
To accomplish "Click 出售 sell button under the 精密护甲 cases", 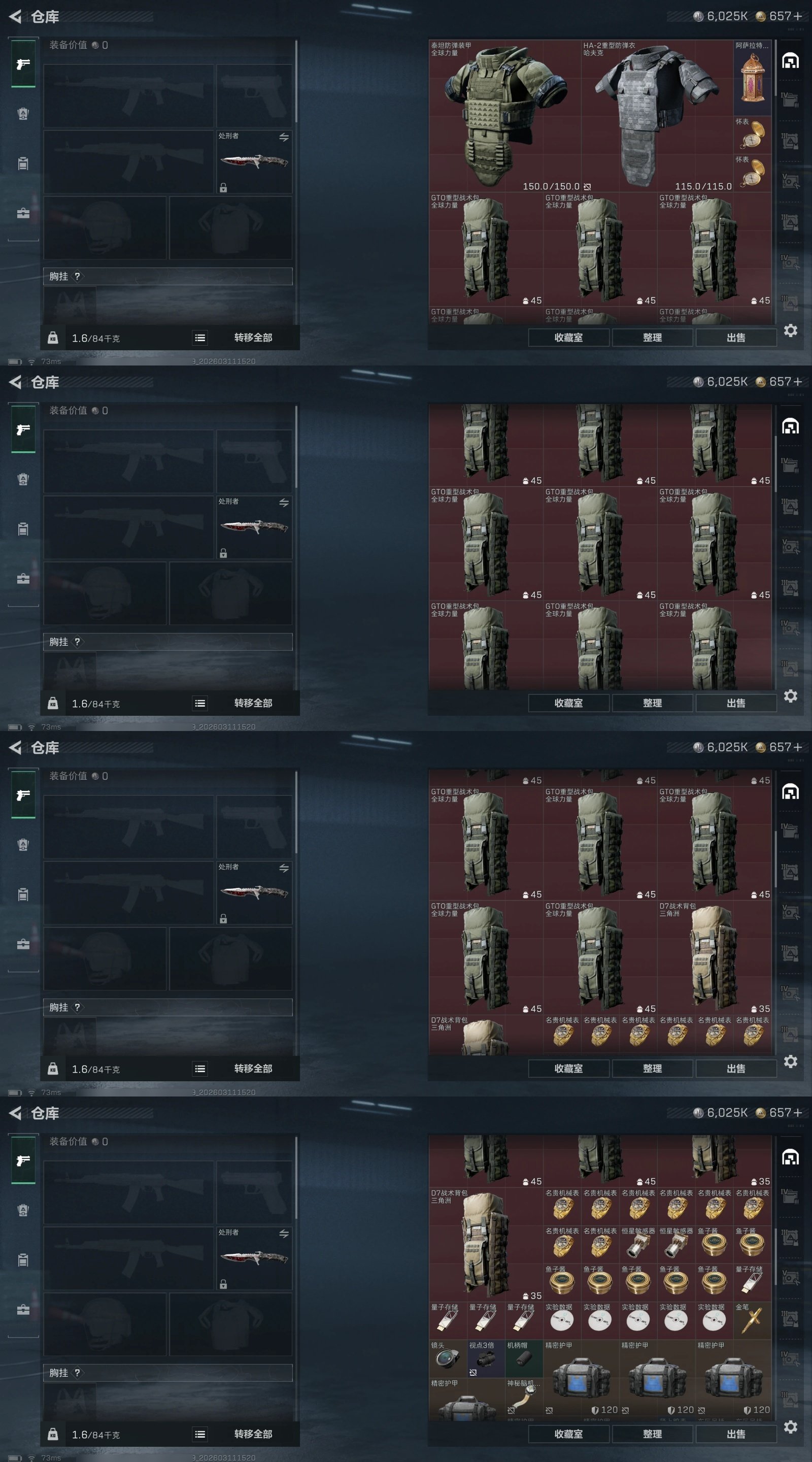I will (x=736, y=1434).
